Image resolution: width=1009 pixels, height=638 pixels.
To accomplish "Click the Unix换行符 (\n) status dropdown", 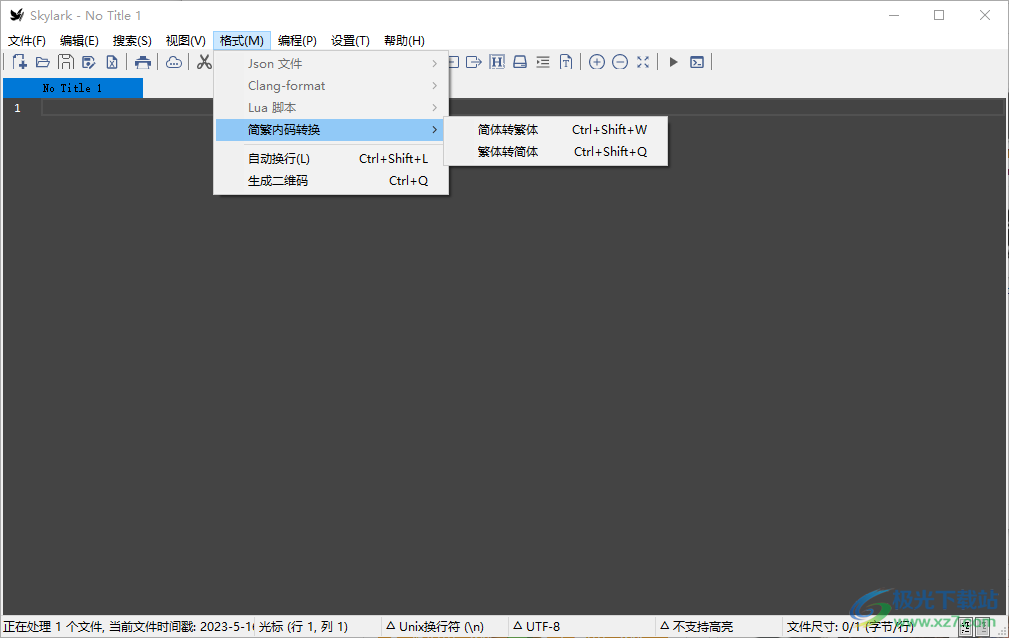I will [x=435, y=626].
